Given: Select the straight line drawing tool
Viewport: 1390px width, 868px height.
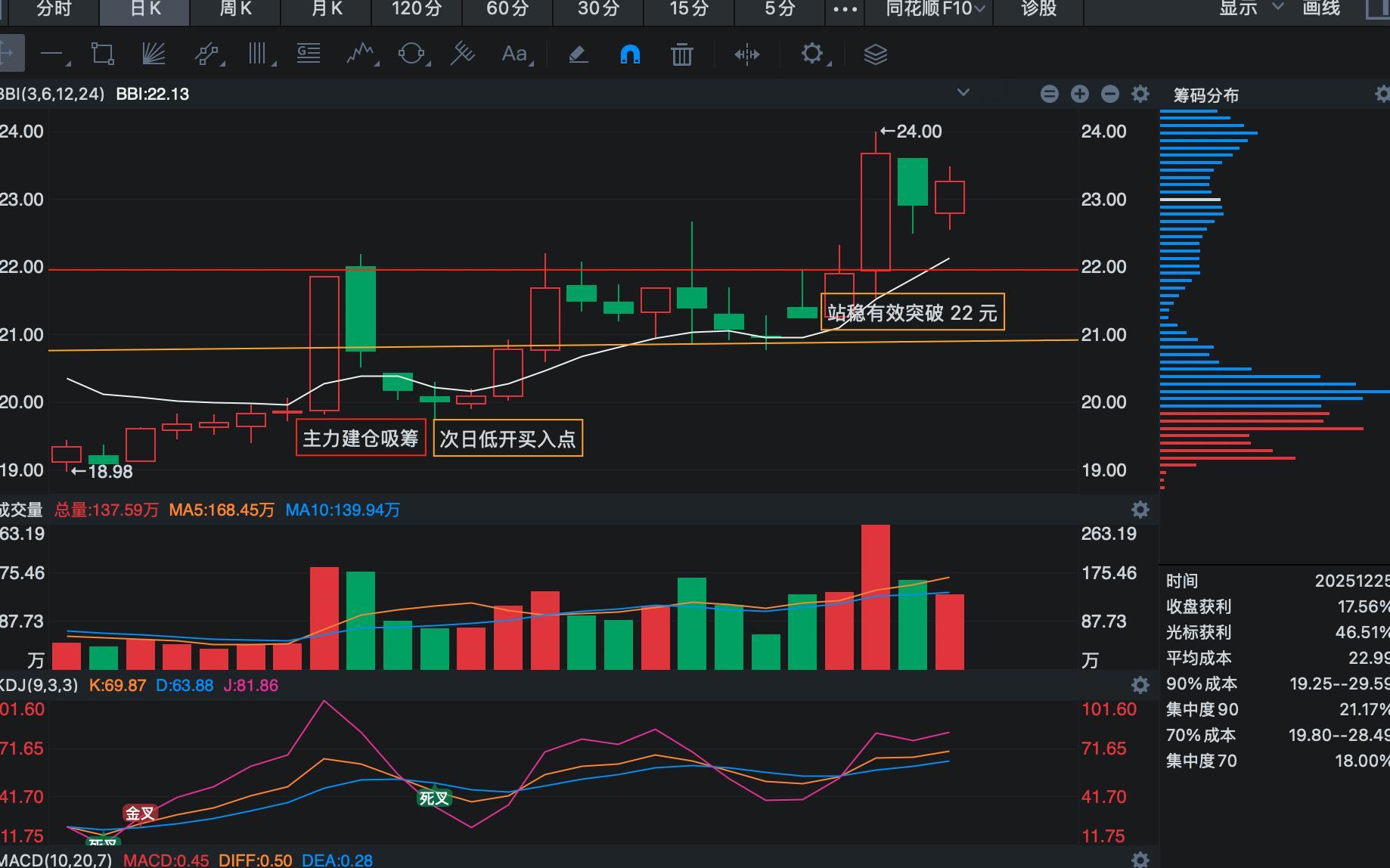Looking at the screenshot, I should coord(52,54).
